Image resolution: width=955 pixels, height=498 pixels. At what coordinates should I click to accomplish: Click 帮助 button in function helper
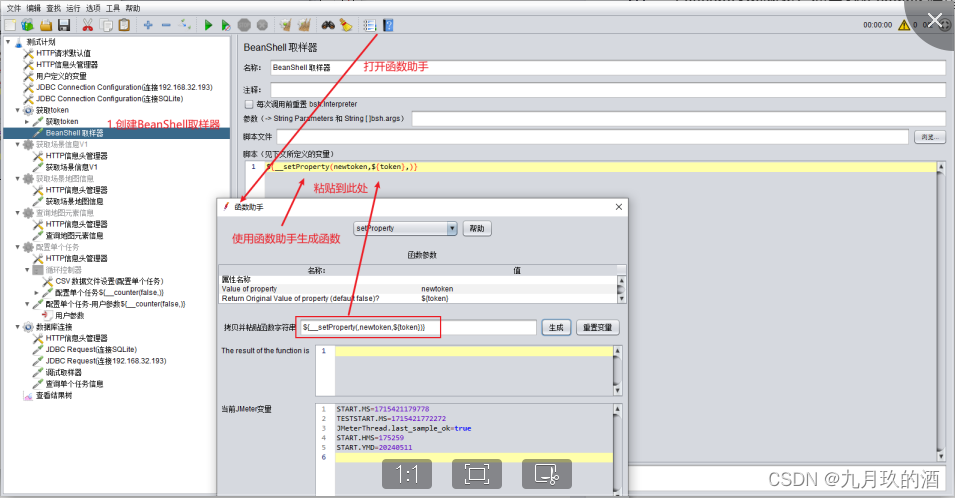tap(477, 228)
